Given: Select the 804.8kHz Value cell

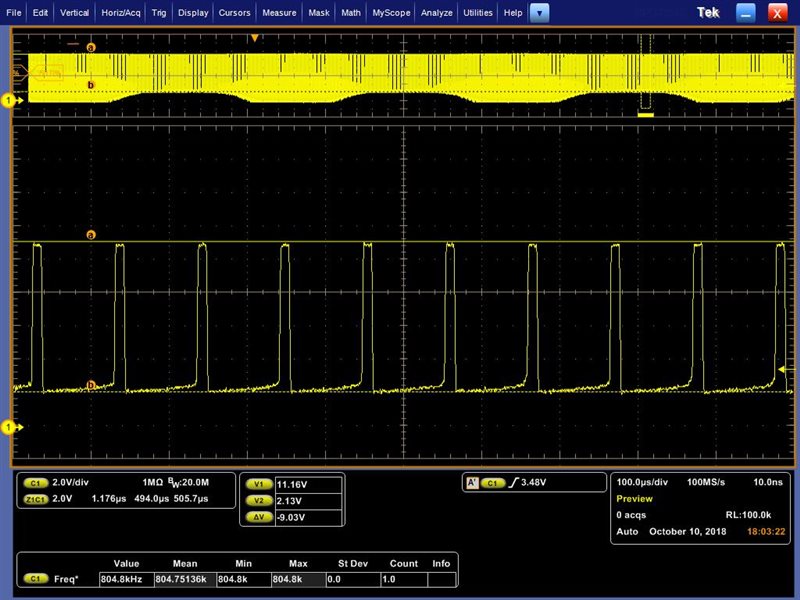Looking at the screenshot, I should coord(127,580).
